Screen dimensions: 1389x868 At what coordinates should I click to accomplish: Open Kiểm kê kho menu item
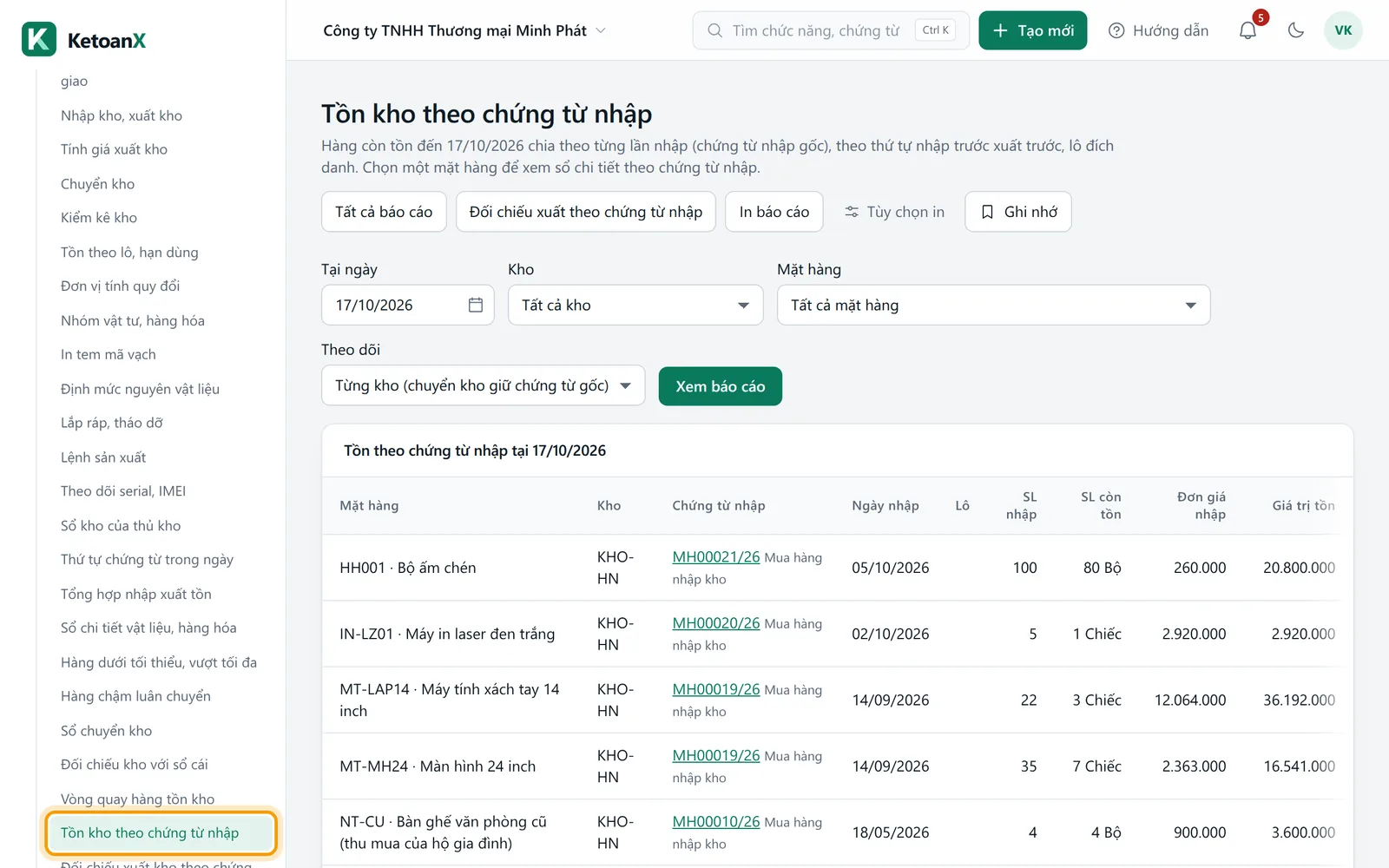point(99,218)
